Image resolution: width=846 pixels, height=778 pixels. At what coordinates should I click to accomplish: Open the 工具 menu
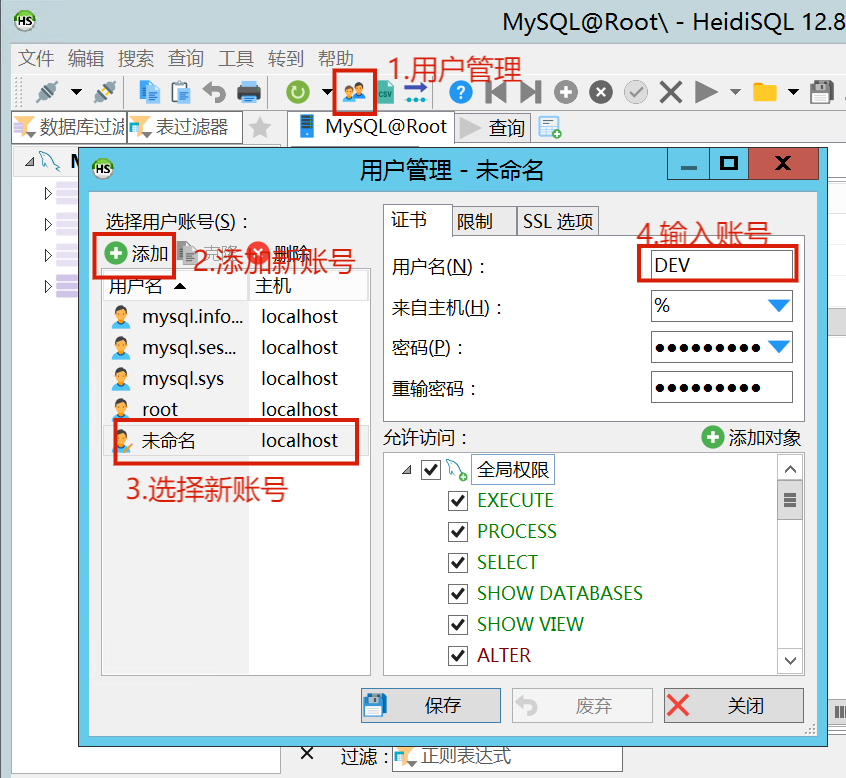(x=236, y=58)
